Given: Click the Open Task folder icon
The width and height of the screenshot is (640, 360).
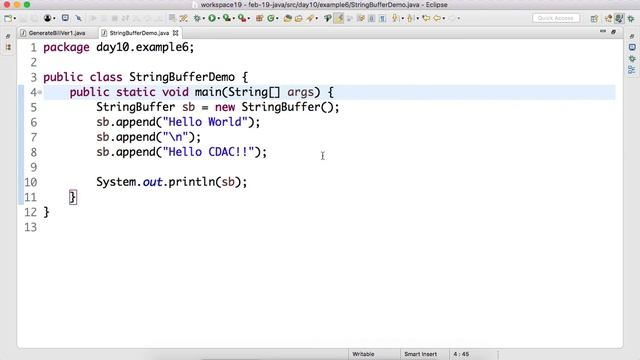Looking at the screenshot, I should tap(299, 18).
